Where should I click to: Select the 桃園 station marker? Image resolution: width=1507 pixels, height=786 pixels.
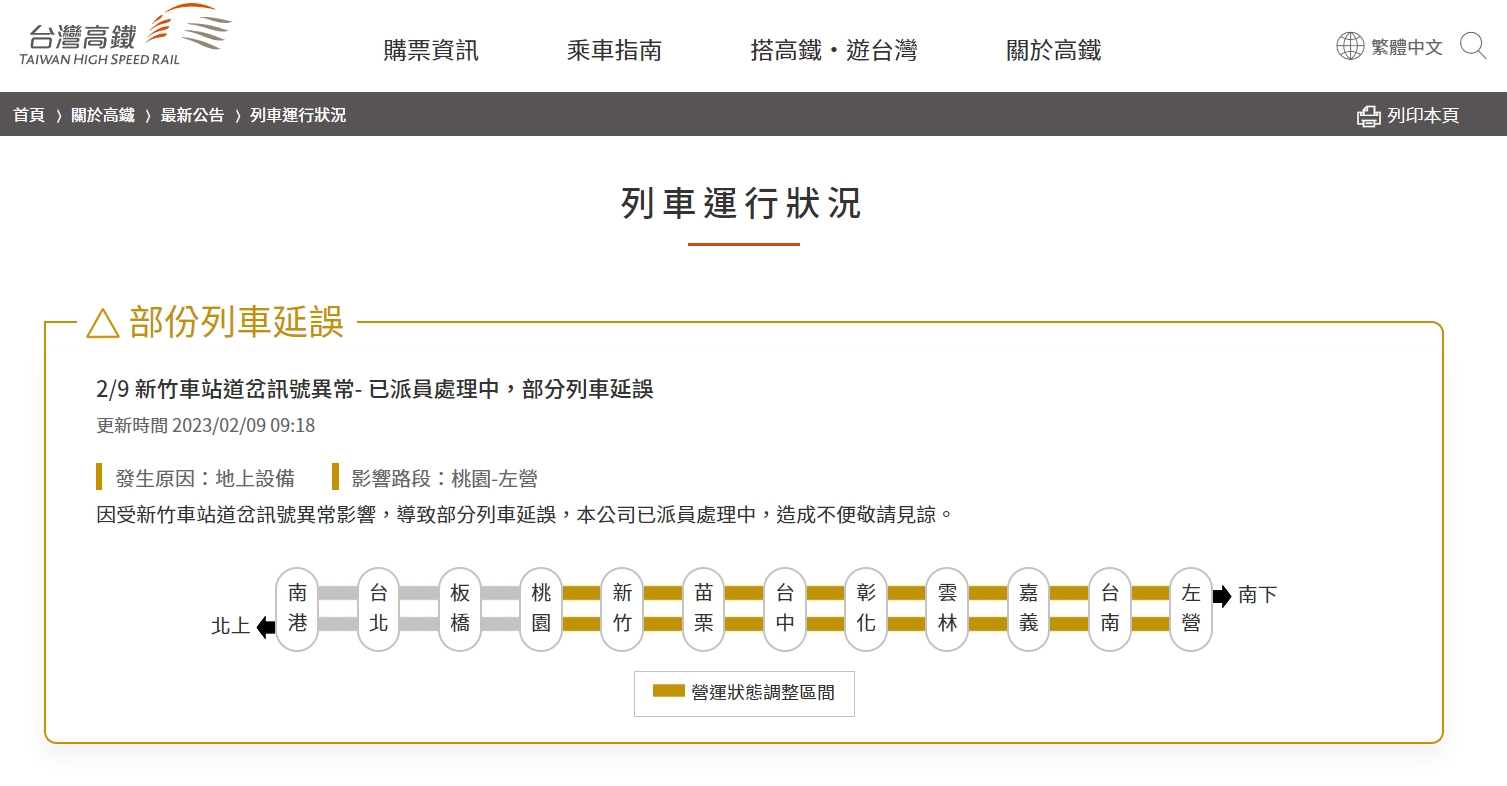pos(541,609)
